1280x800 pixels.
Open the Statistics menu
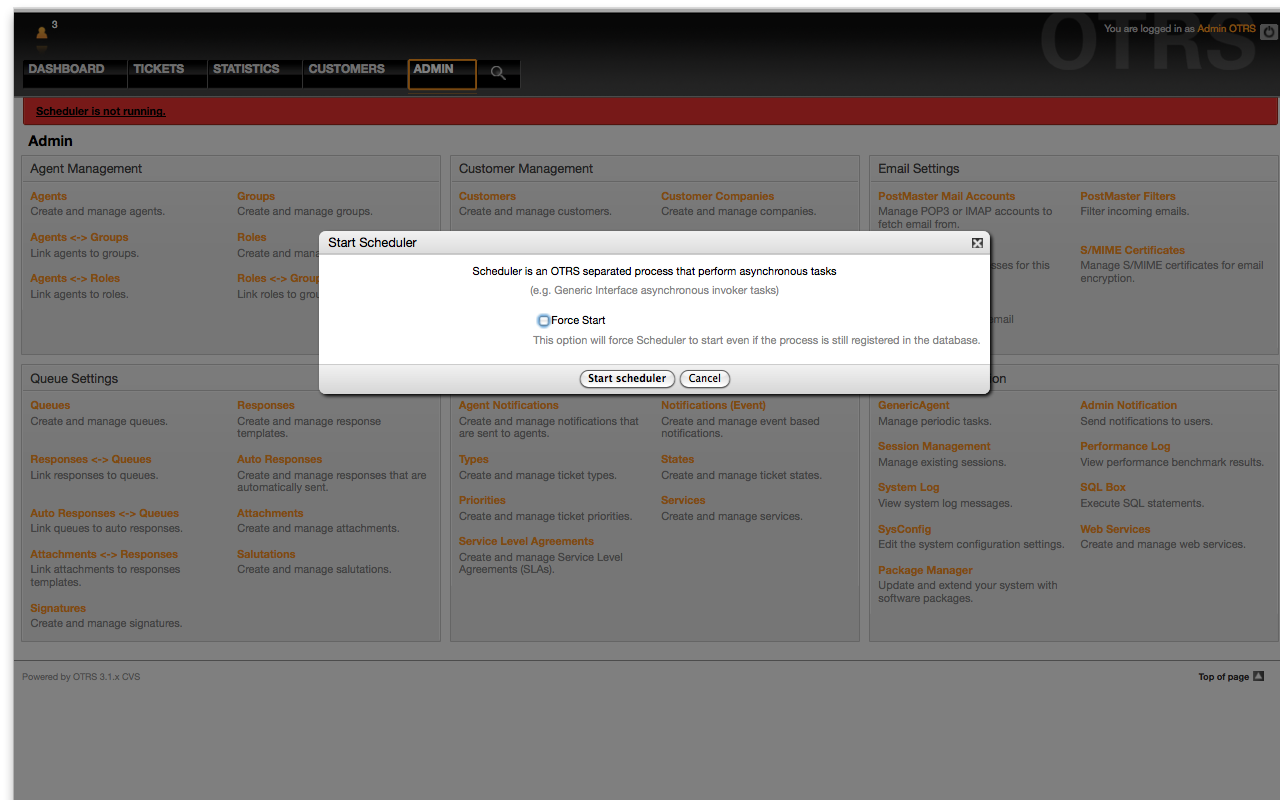click(246, 69)
